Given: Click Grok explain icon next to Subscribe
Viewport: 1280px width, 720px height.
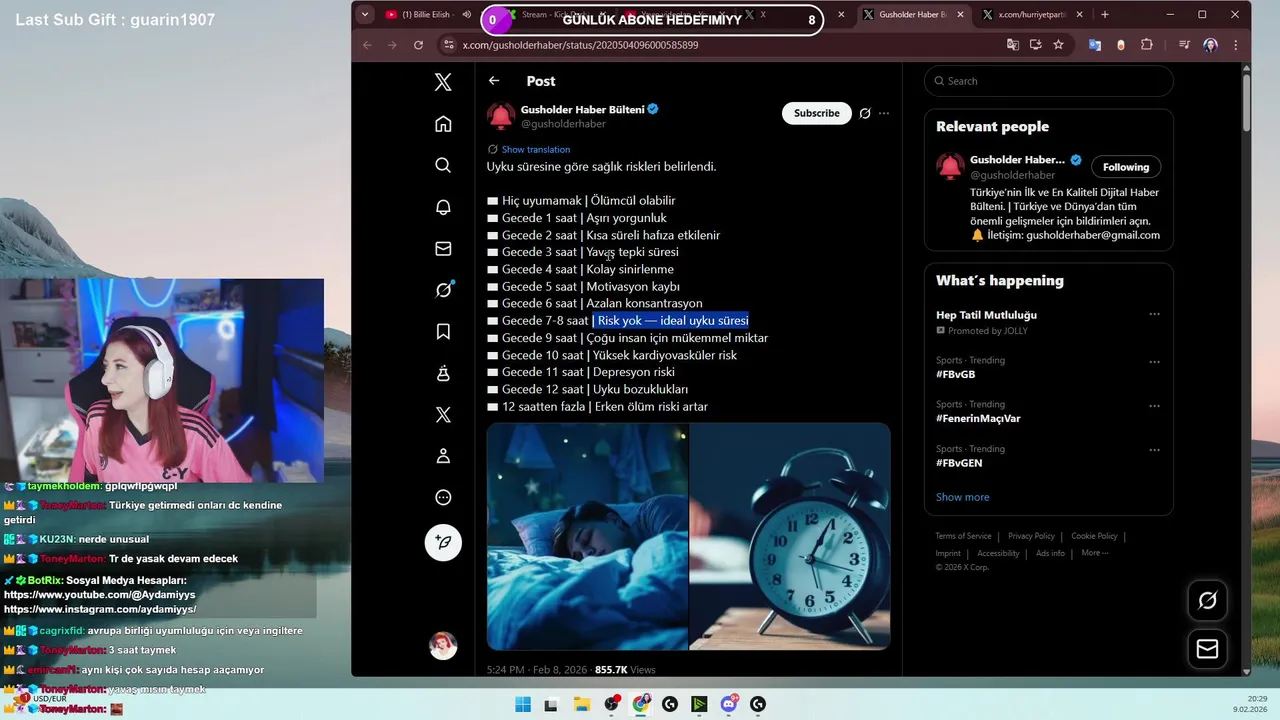Looking at the screenshot, I should pos(865,113).
